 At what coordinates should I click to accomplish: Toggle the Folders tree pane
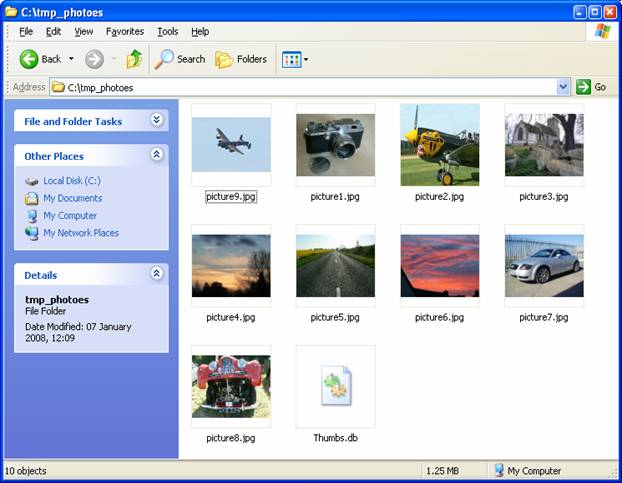tap(241, 59)
